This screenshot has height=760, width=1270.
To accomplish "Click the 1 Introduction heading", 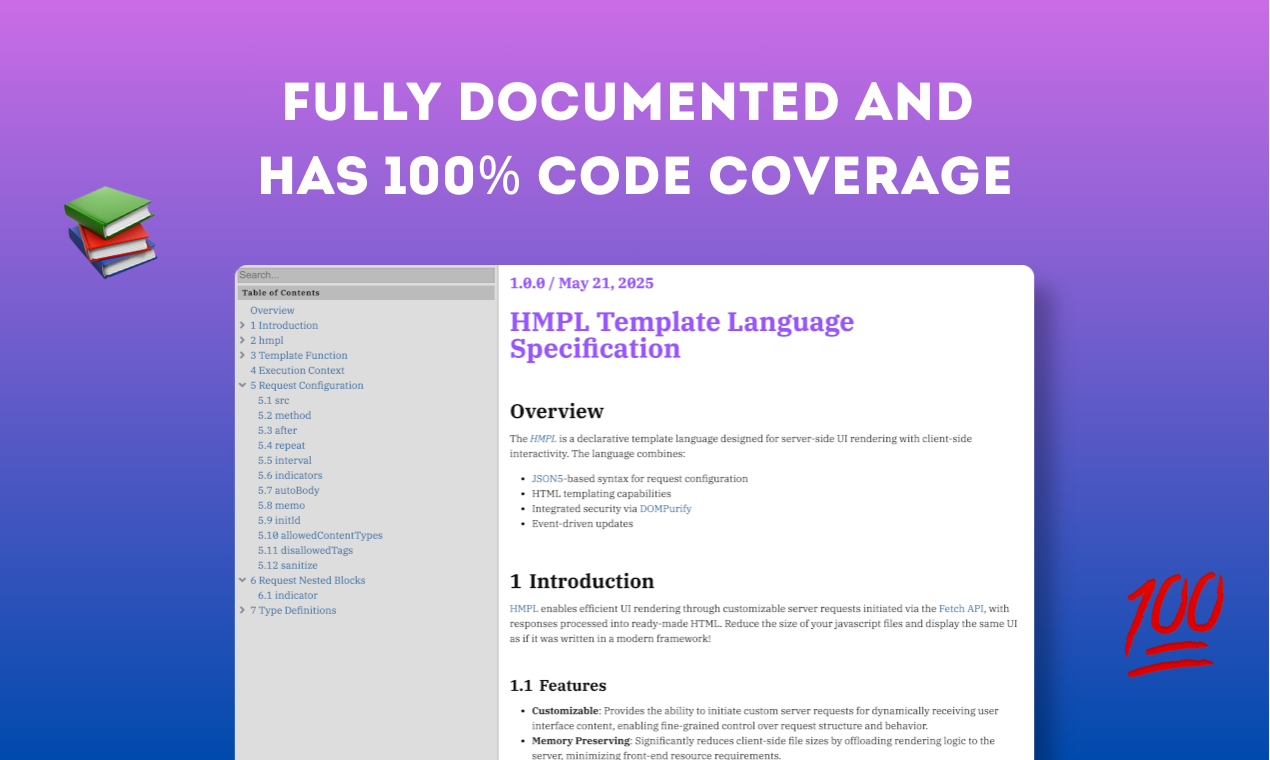I will point(582,581).
